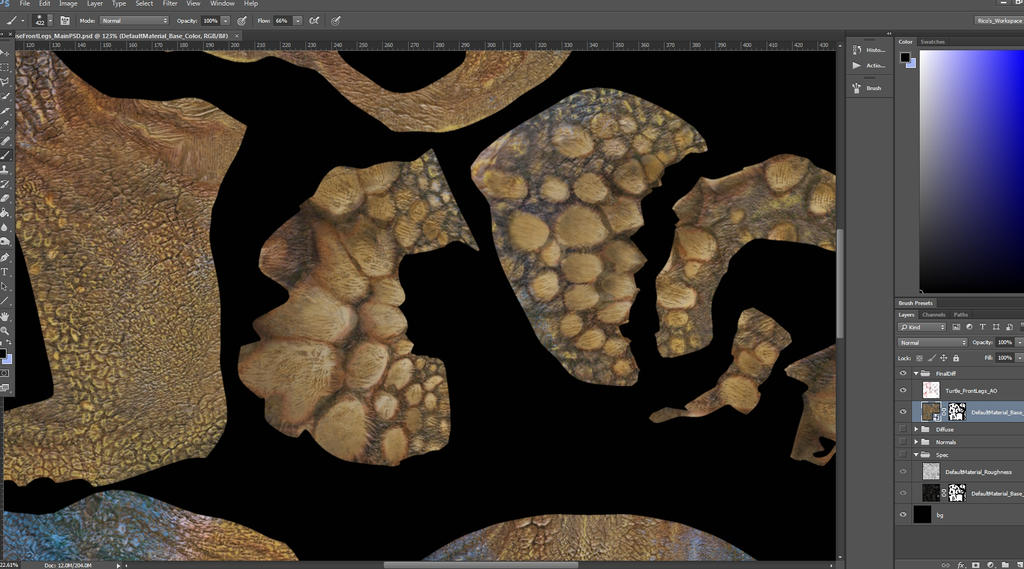Collapse the Spec group
This screenshot has width=1024, height=569.
(x=916, y=455)
